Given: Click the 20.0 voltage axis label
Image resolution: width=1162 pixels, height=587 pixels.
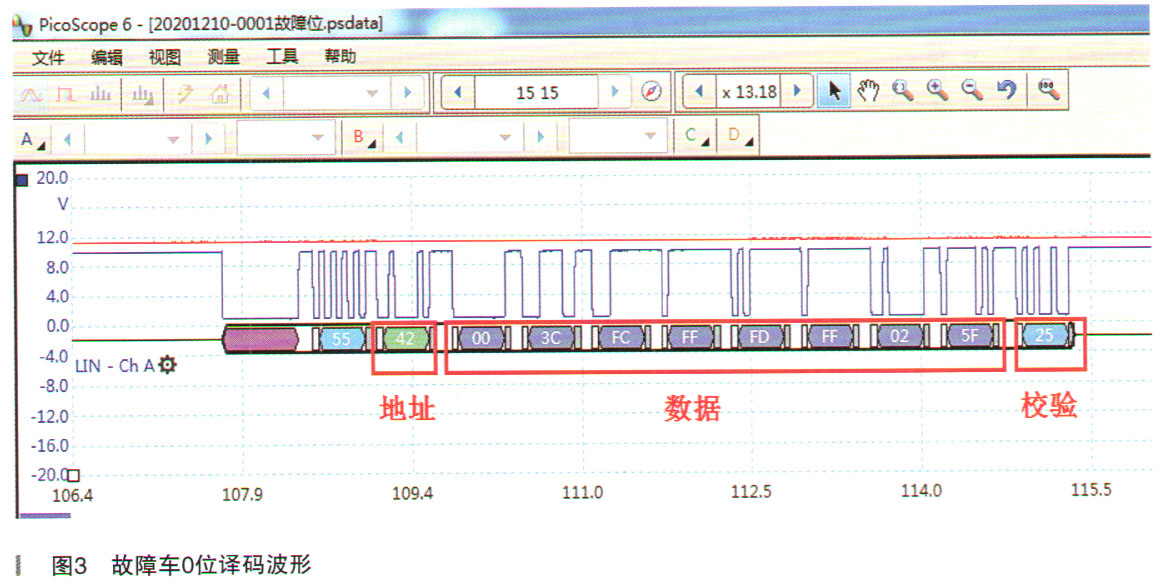Looking at the screenshot, I should tap(52, 178).
